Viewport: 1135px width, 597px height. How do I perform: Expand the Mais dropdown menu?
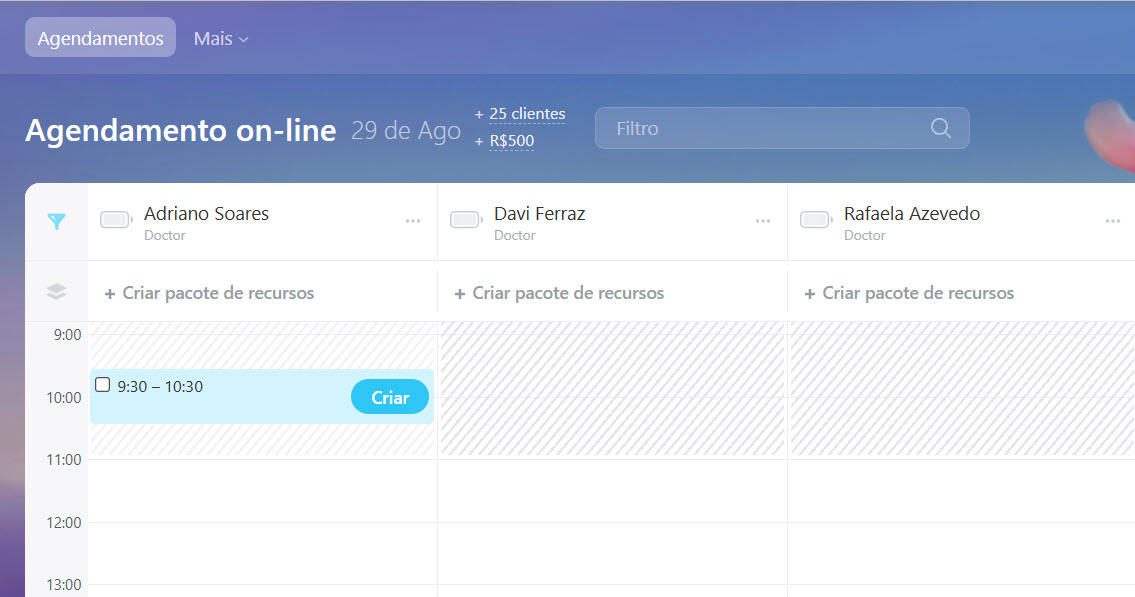[221, 39]
